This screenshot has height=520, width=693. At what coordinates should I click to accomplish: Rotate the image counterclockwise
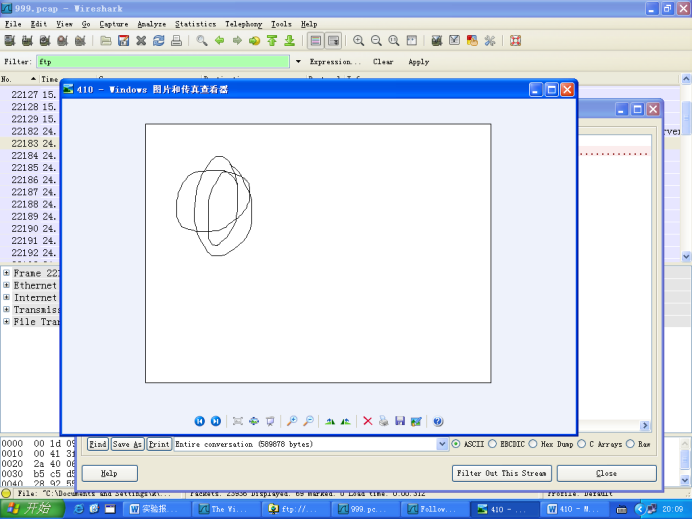(x=346, y=421)
